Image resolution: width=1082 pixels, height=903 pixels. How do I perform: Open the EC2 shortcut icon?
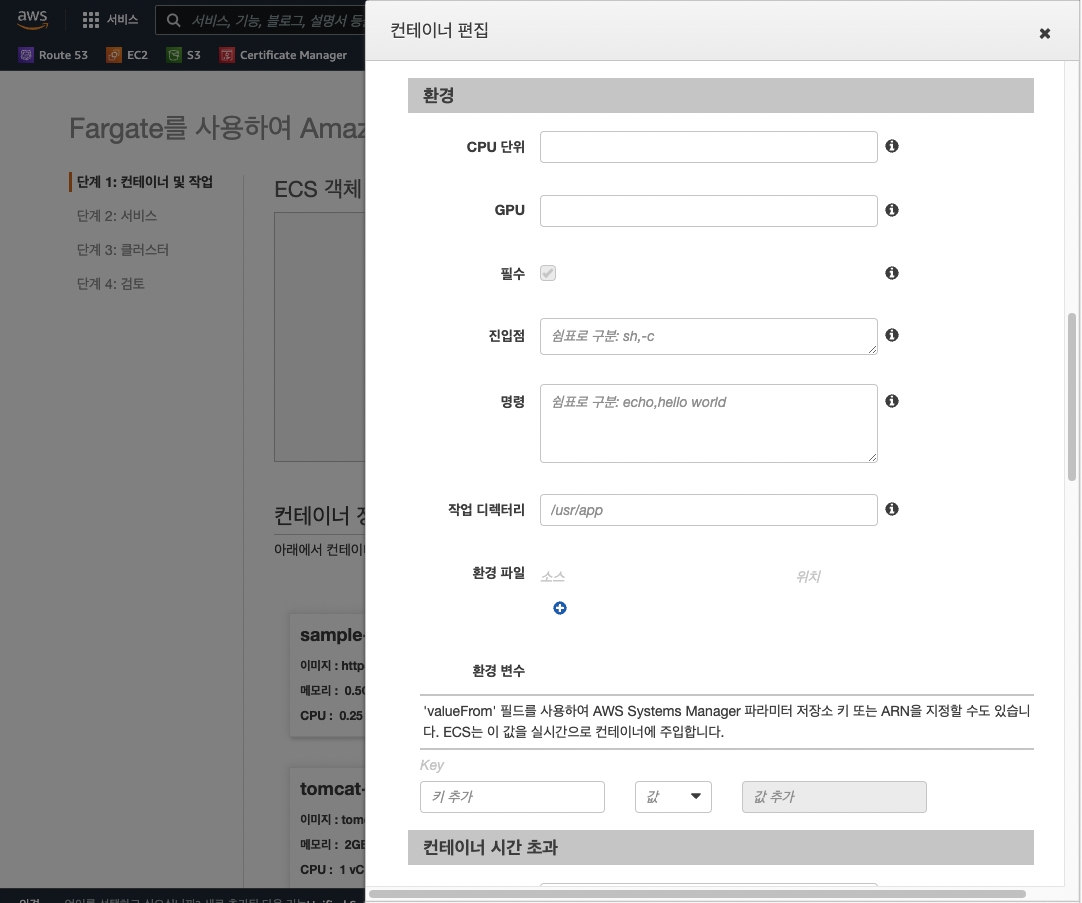[114, 55]
